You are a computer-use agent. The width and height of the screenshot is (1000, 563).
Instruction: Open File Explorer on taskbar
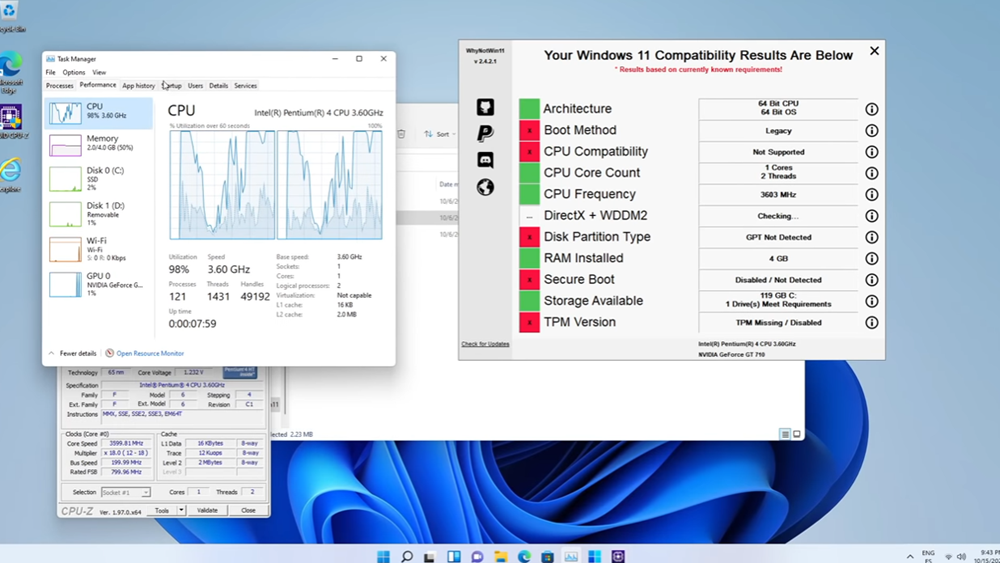coord(501,556)
